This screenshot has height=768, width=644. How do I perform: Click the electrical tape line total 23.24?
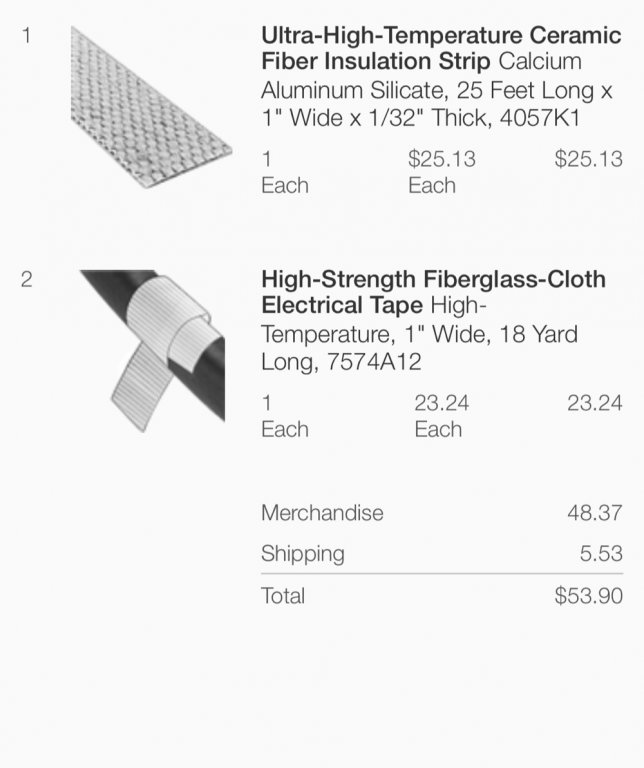coord(594,403)
